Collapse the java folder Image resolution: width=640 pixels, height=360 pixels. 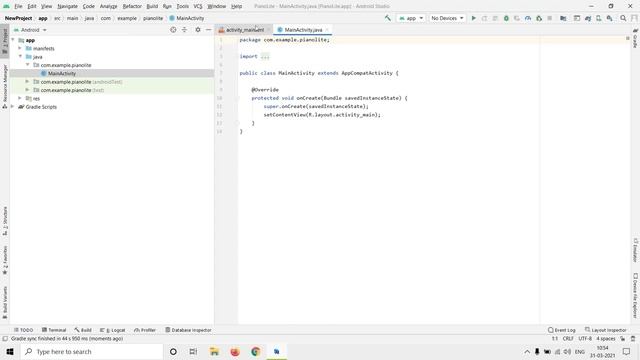[x=20, y=56]
